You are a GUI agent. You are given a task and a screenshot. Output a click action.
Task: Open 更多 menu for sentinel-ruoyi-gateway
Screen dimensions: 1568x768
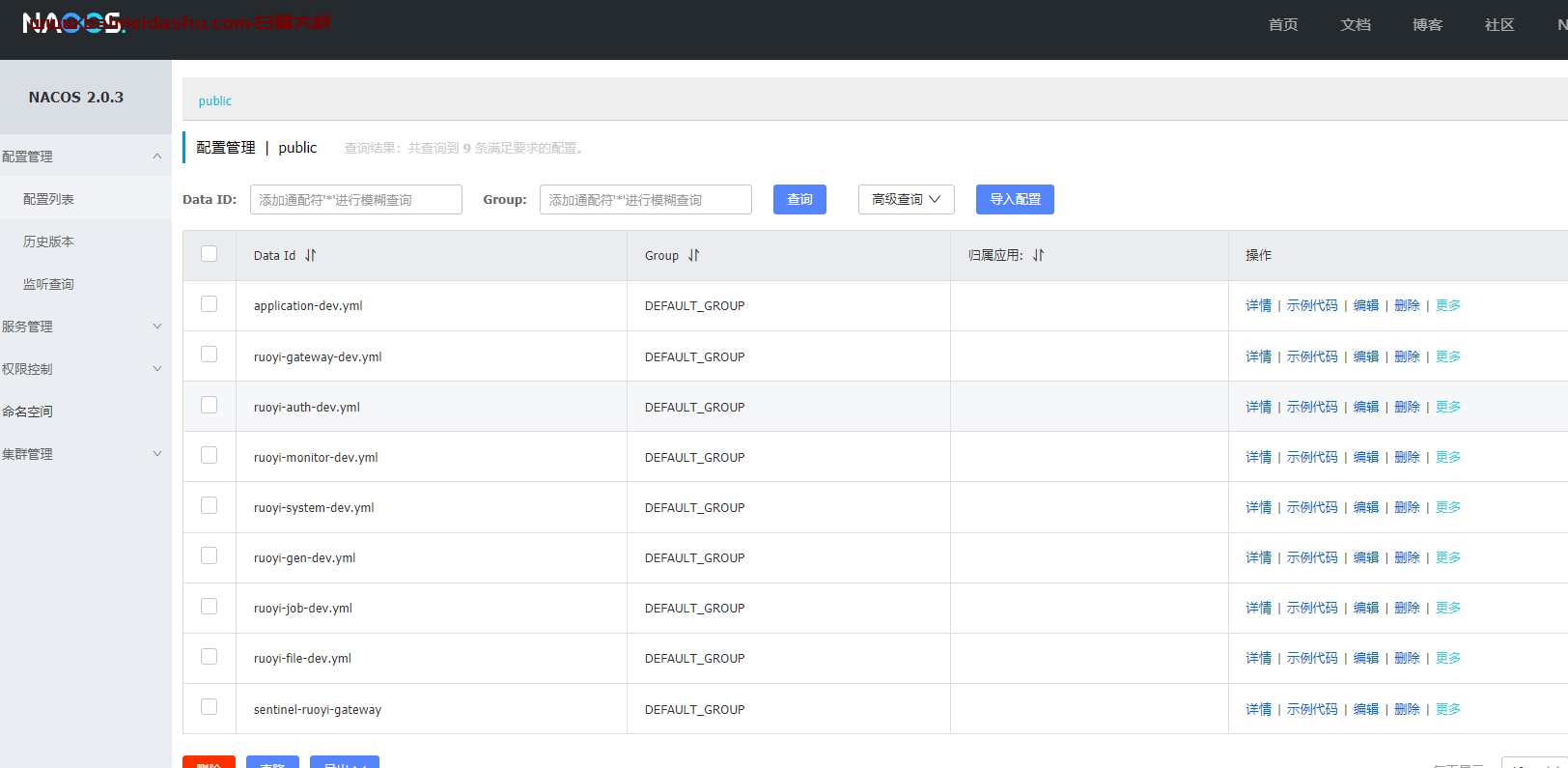(1447, 709)
